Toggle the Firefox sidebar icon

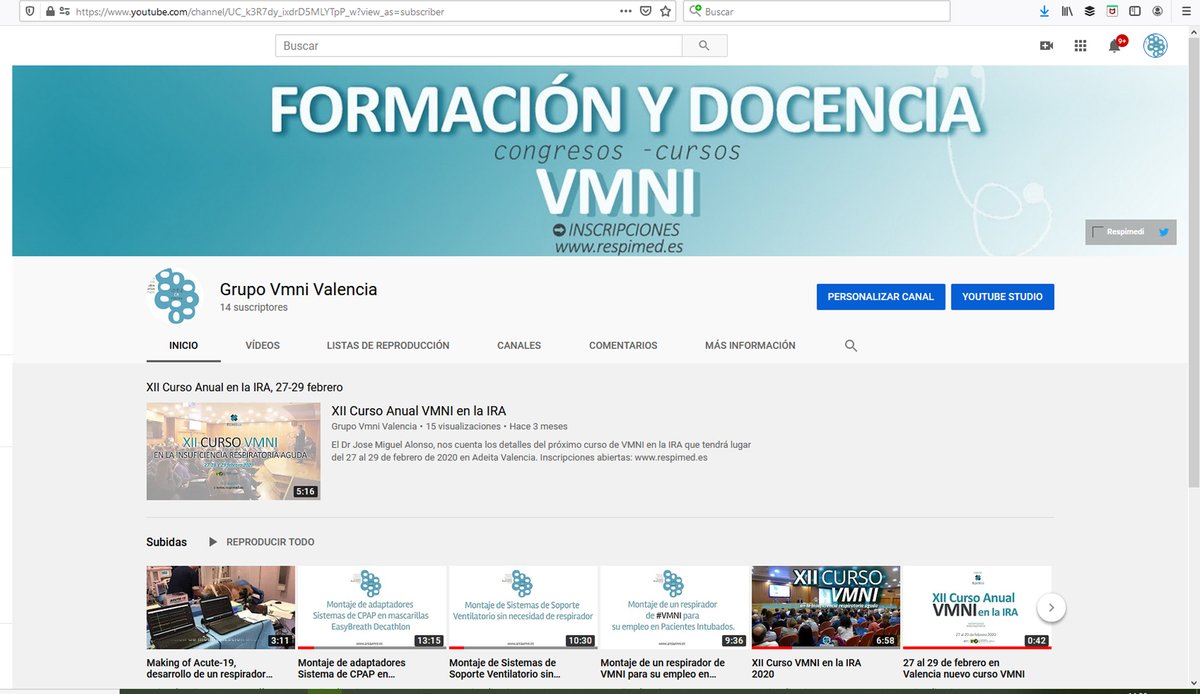point(1135,12)
